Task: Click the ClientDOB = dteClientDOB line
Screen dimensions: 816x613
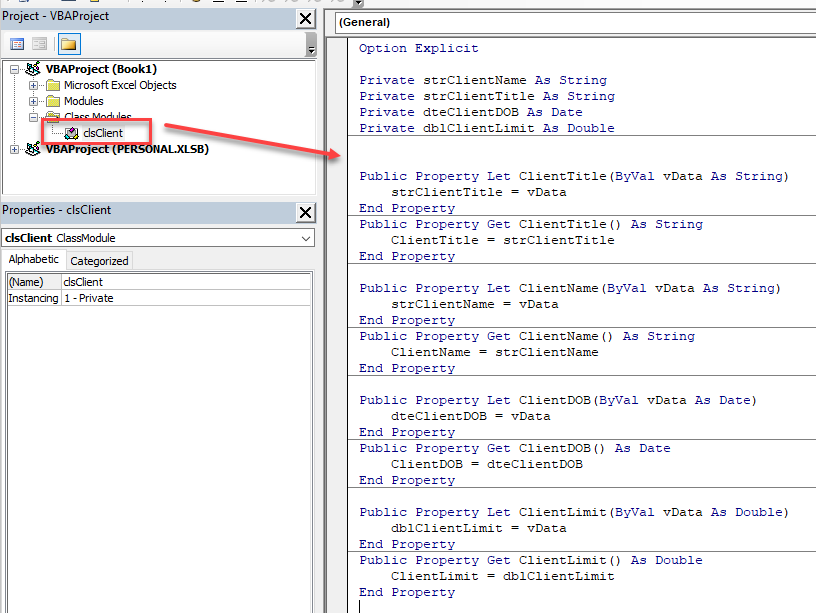Action: [487, 464]
